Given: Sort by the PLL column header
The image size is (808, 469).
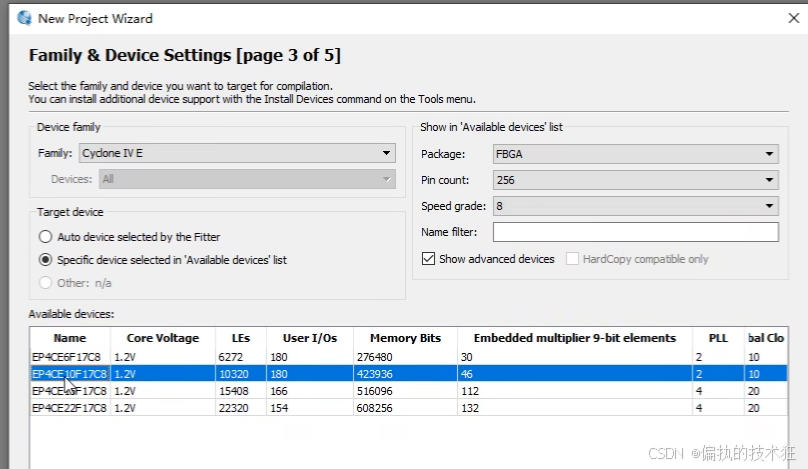Looking at the screenshot, I should (718, 338).
